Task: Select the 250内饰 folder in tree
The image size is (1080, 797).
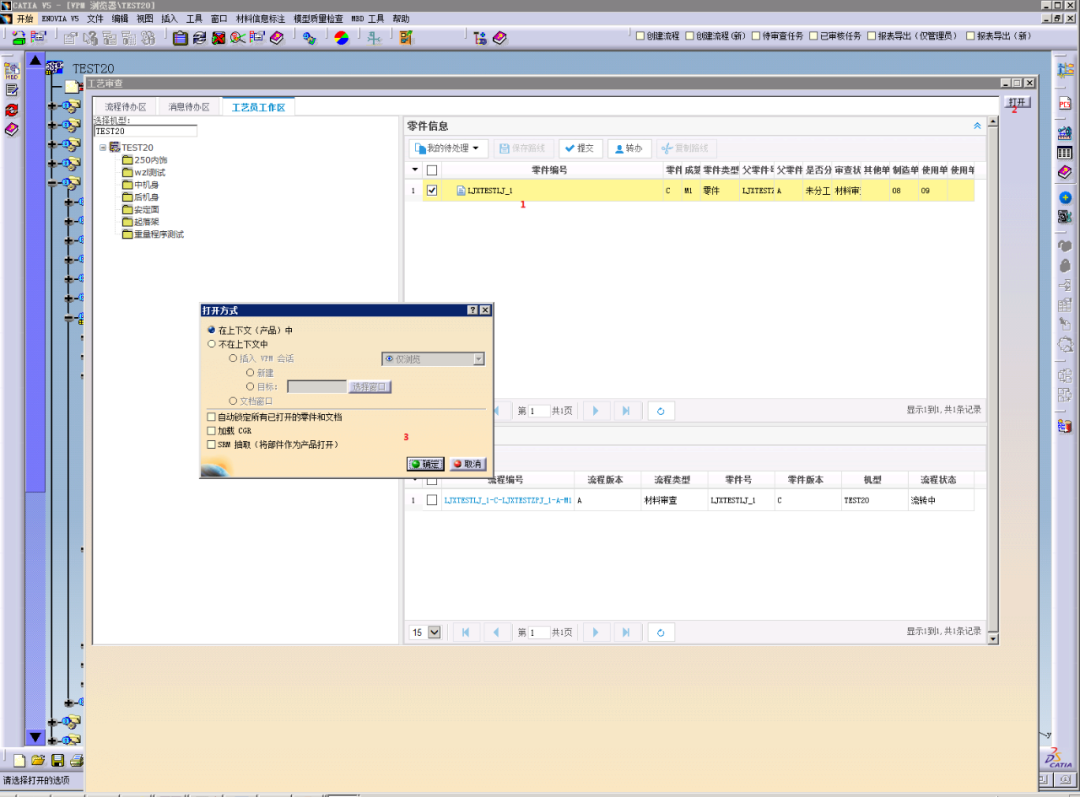Action: [x=145, y=160]
